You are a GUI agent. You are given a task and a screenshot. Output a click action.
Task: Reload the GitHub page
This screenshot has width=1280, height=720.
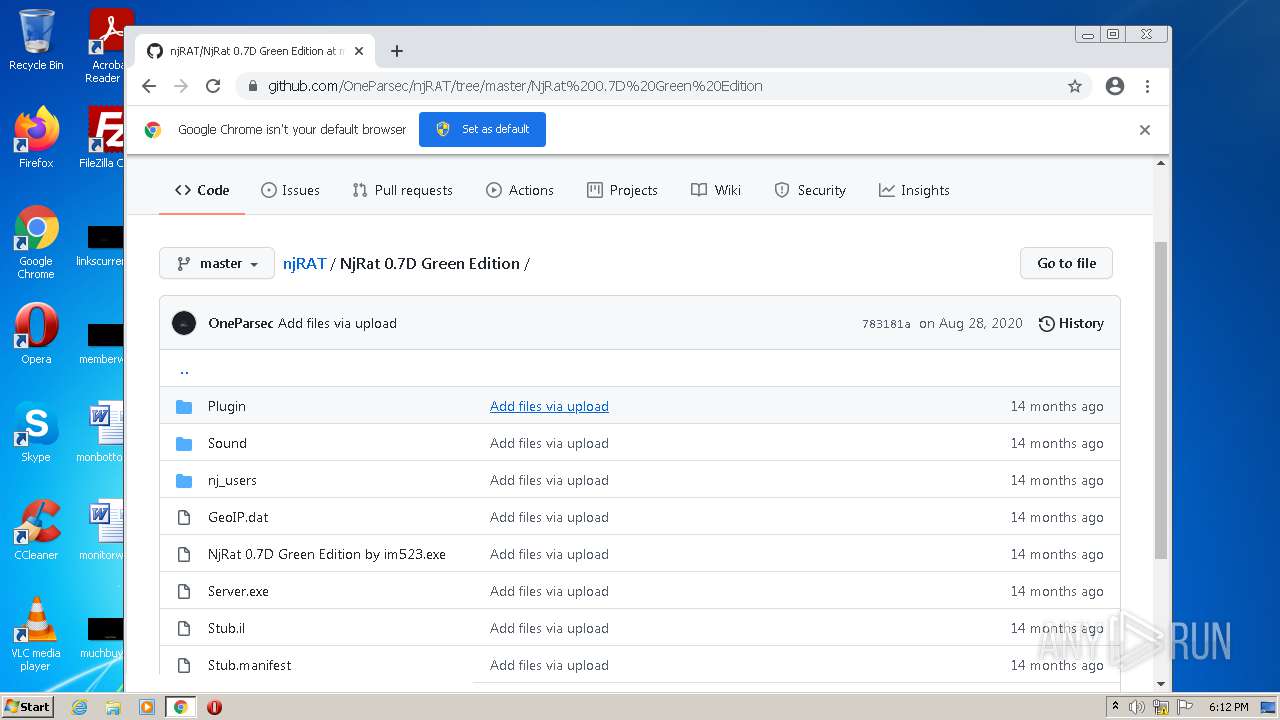(x=213, y=86)
